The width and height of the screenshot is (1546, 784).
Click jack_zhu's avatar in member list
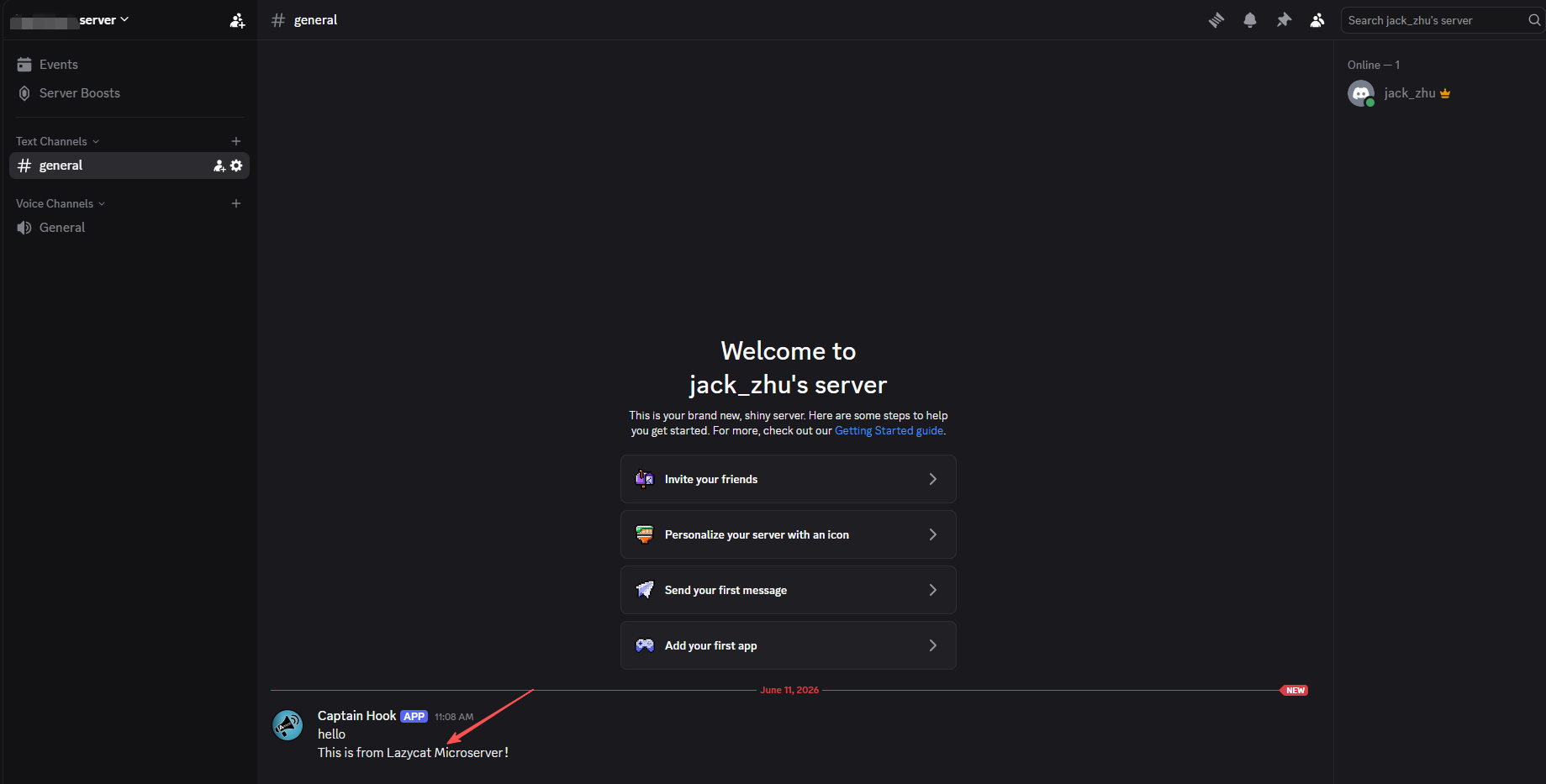point(1361,93)
